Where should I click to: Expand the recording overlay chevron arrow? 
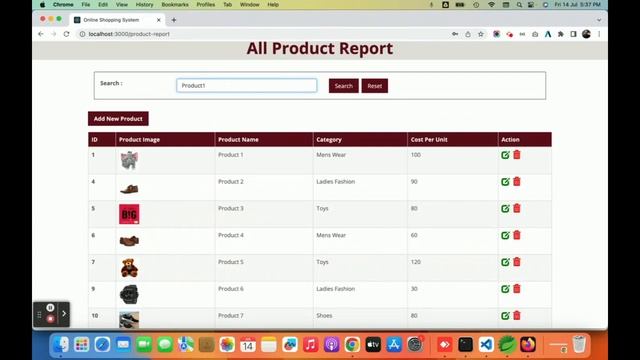tap(64, 313)
